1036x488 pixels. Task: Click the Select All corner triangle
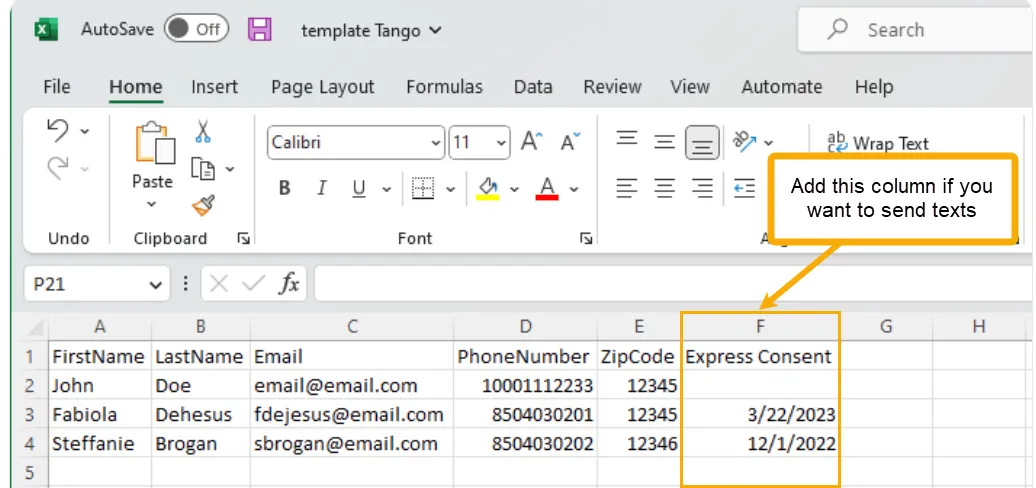click(x=36, y=328)
